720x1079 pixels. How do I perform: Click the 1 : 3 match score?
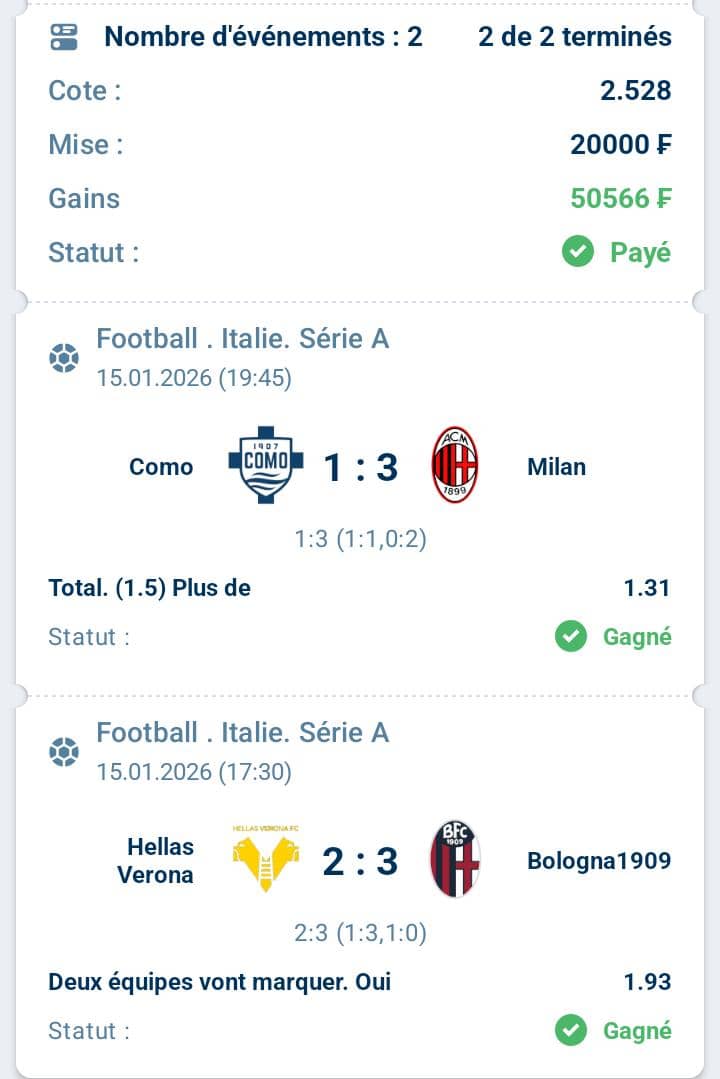click(360, 466)
